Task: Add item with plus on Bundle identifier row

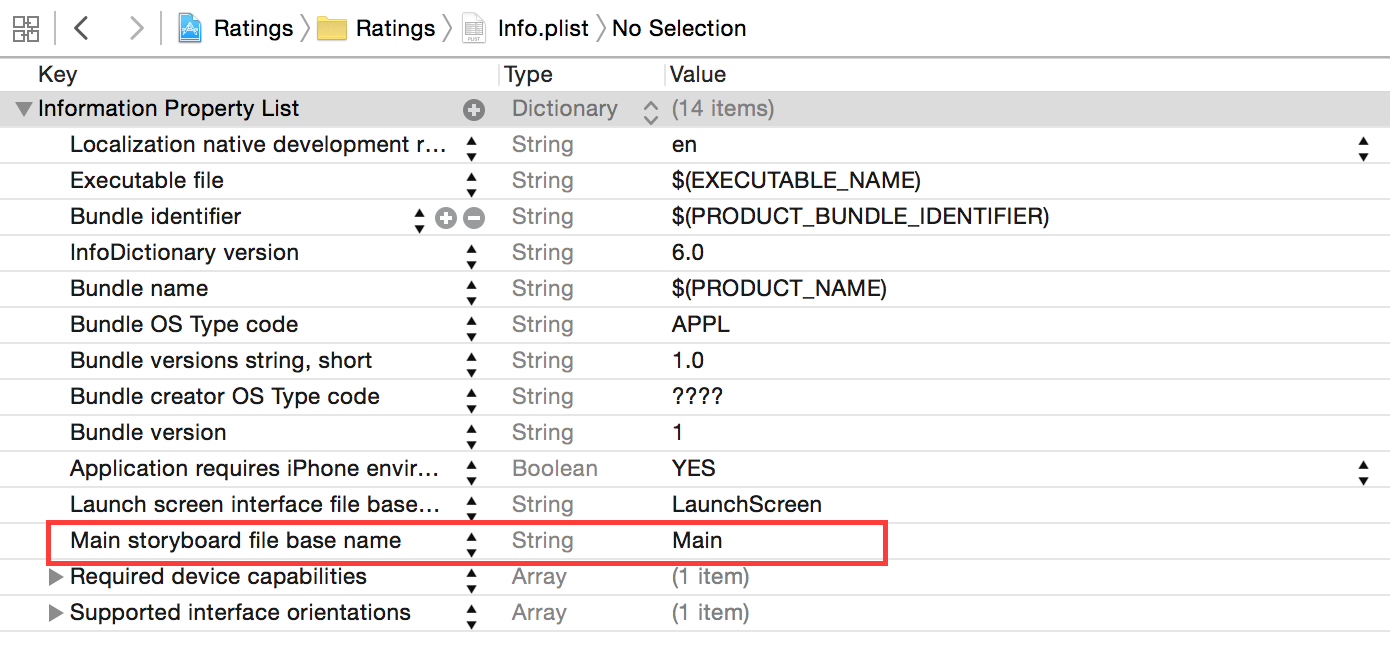Action: point(446,217)
